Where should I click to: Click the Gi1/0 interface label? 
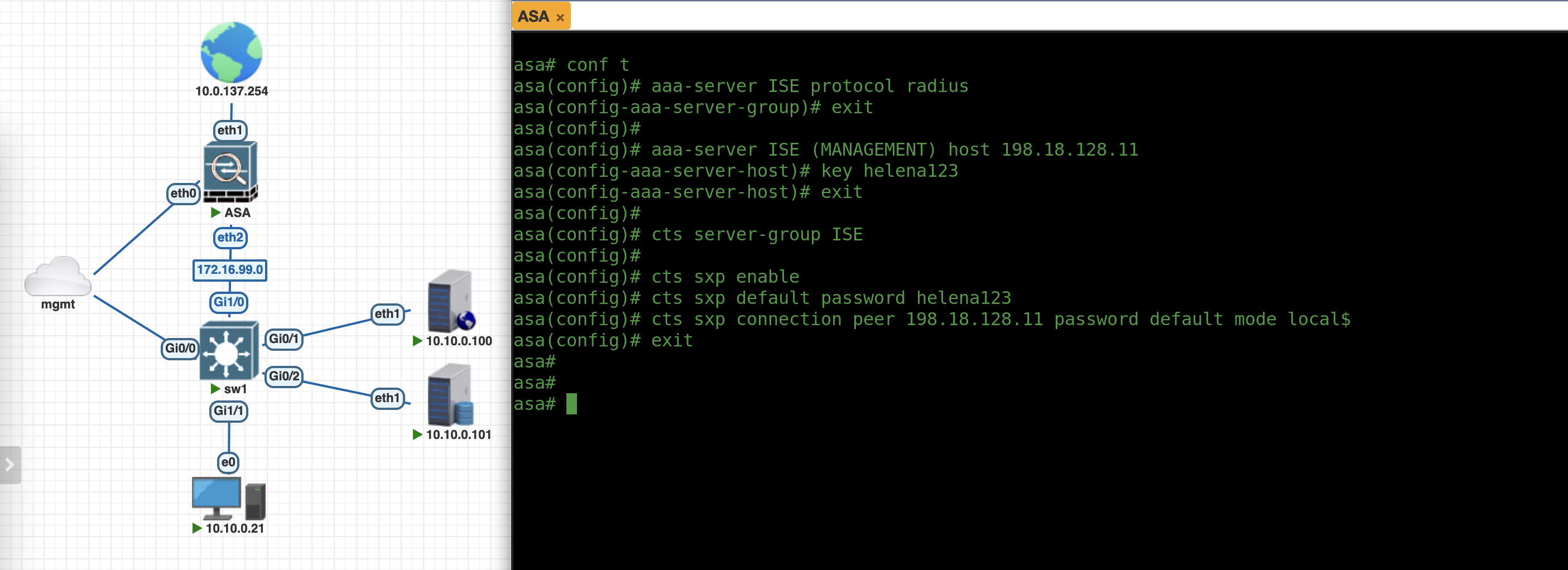(229, 302)
